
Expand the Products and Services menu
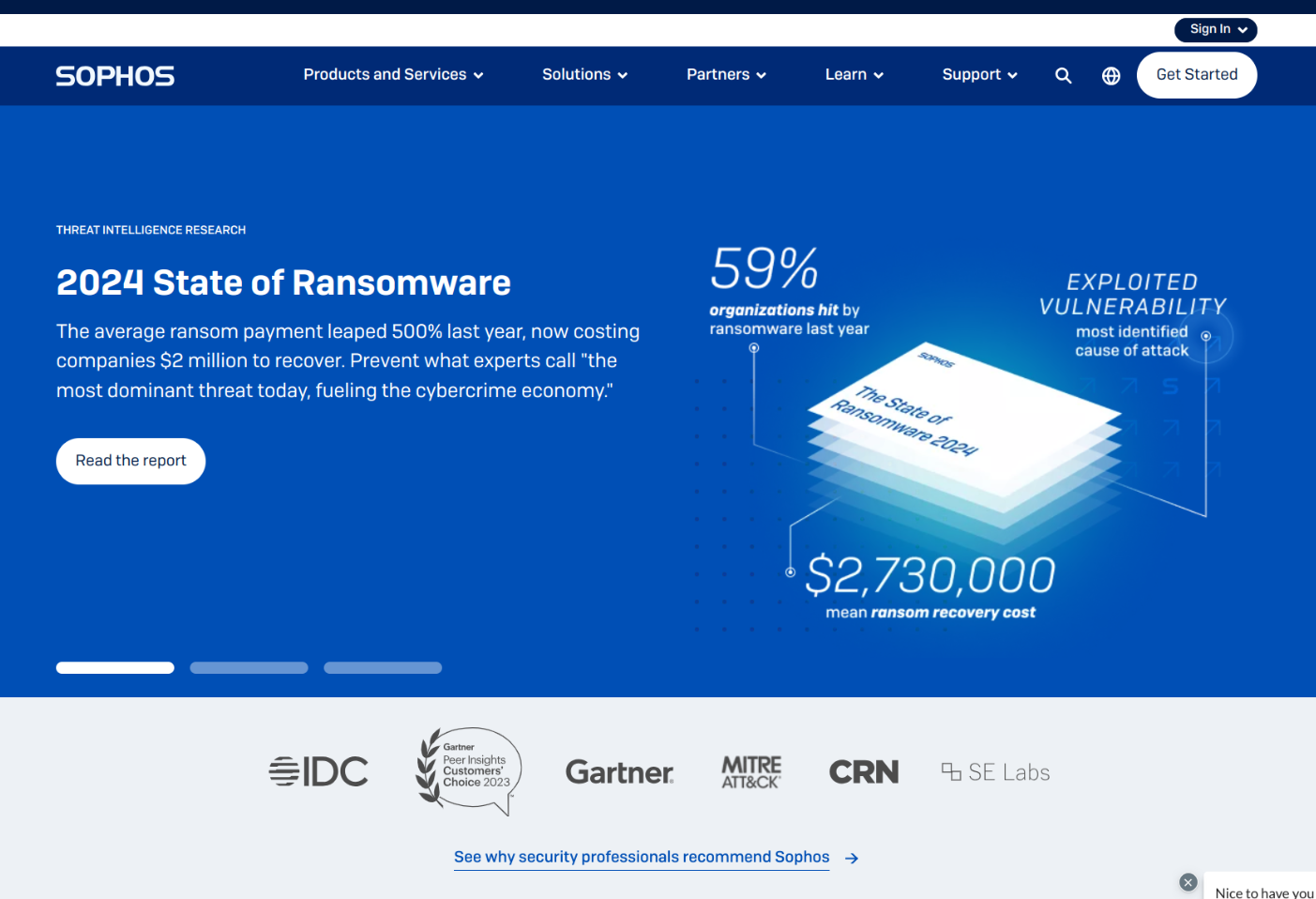pos(392,75)
